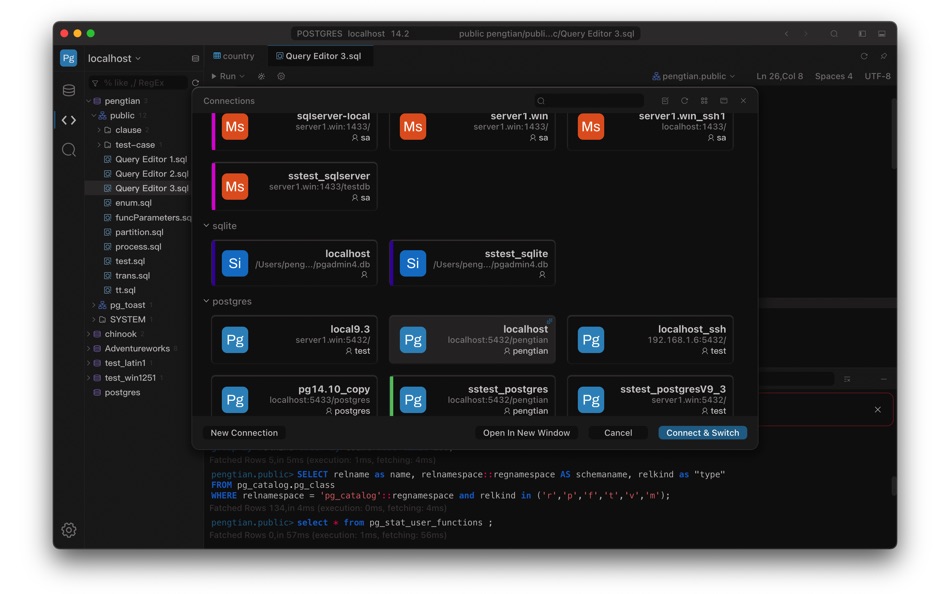Collapse the sqlite connections group
This screenshot has width=950, height=594.
(206, 225)
